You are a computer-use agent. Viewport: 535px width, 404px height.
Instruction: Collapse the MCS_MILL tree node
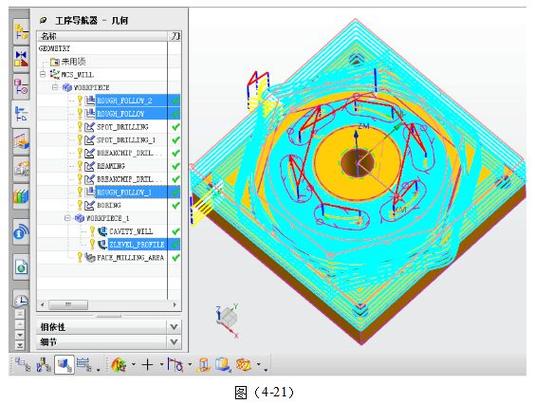tap(43, 74)
